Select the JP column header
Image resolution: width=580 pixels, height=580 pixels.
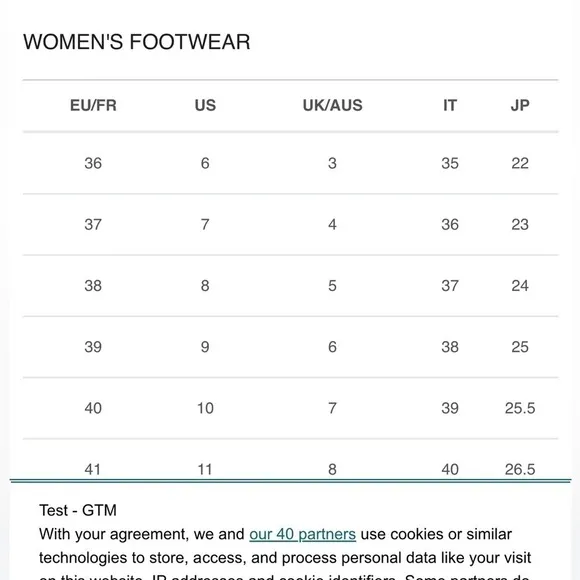[x=520, y=105]
